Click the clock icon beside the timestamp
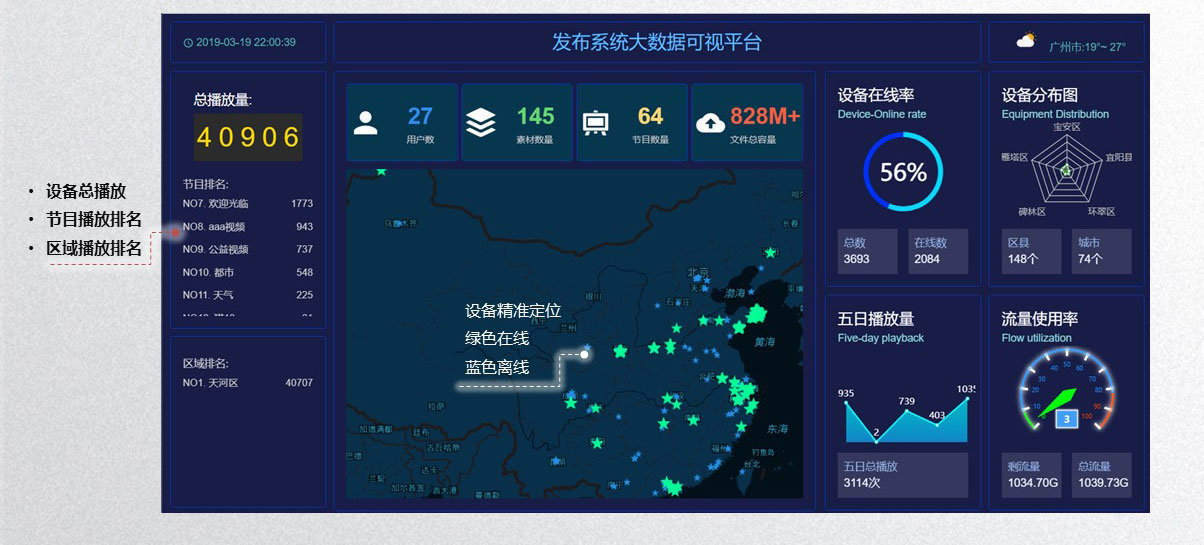 coord(188,43)
